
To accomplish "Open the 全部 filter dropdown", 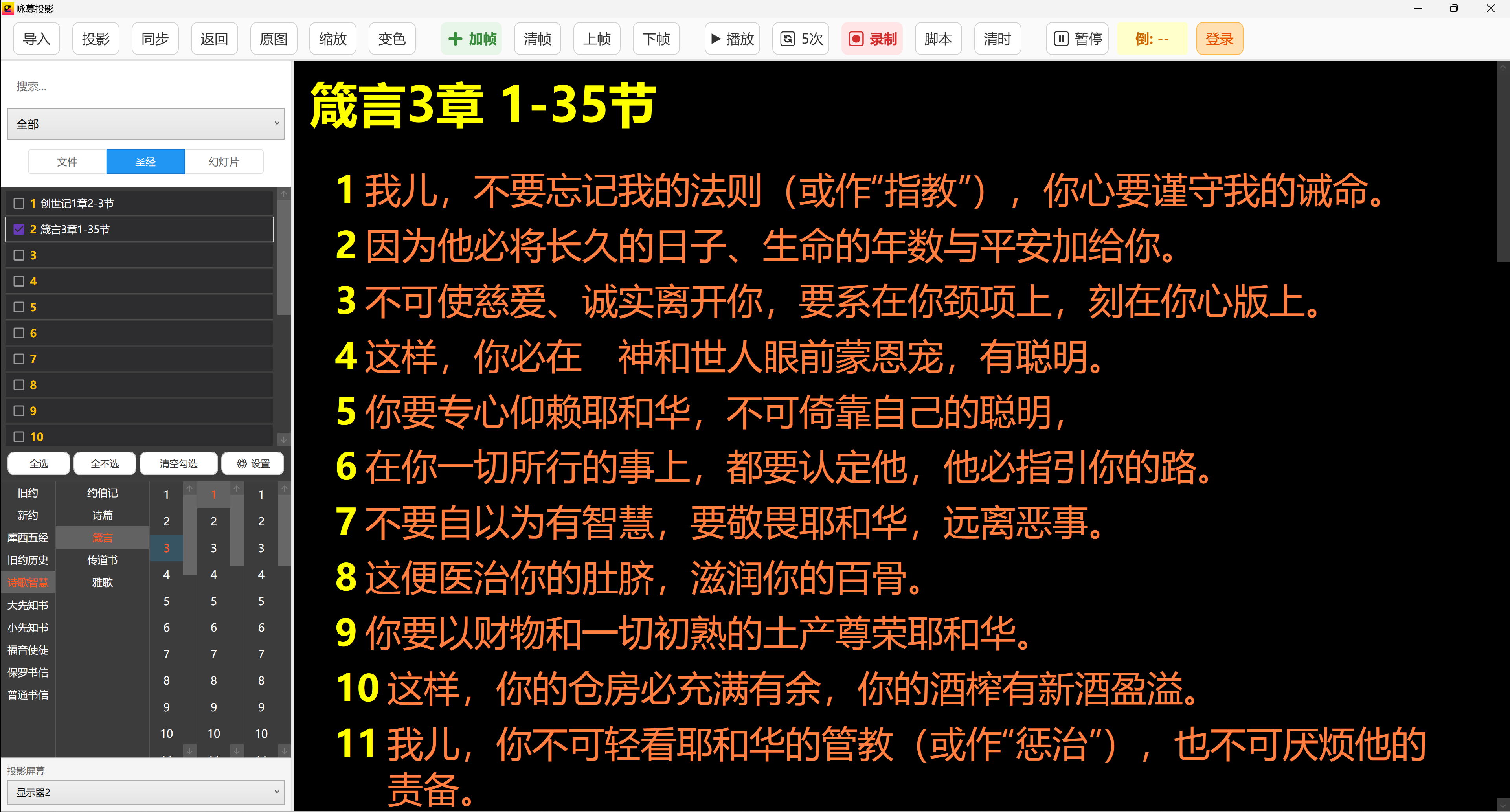I will pyautogui.click(x=145, y=124).
